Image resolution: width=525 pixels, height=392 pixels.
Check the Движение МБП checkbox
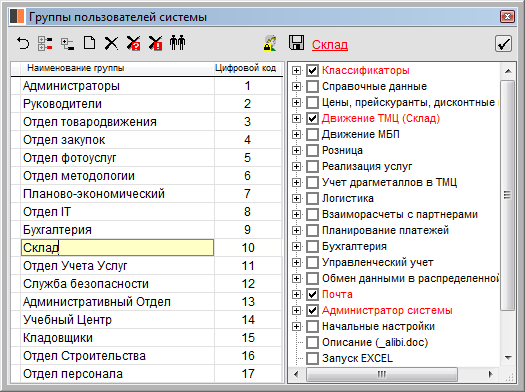312,134
